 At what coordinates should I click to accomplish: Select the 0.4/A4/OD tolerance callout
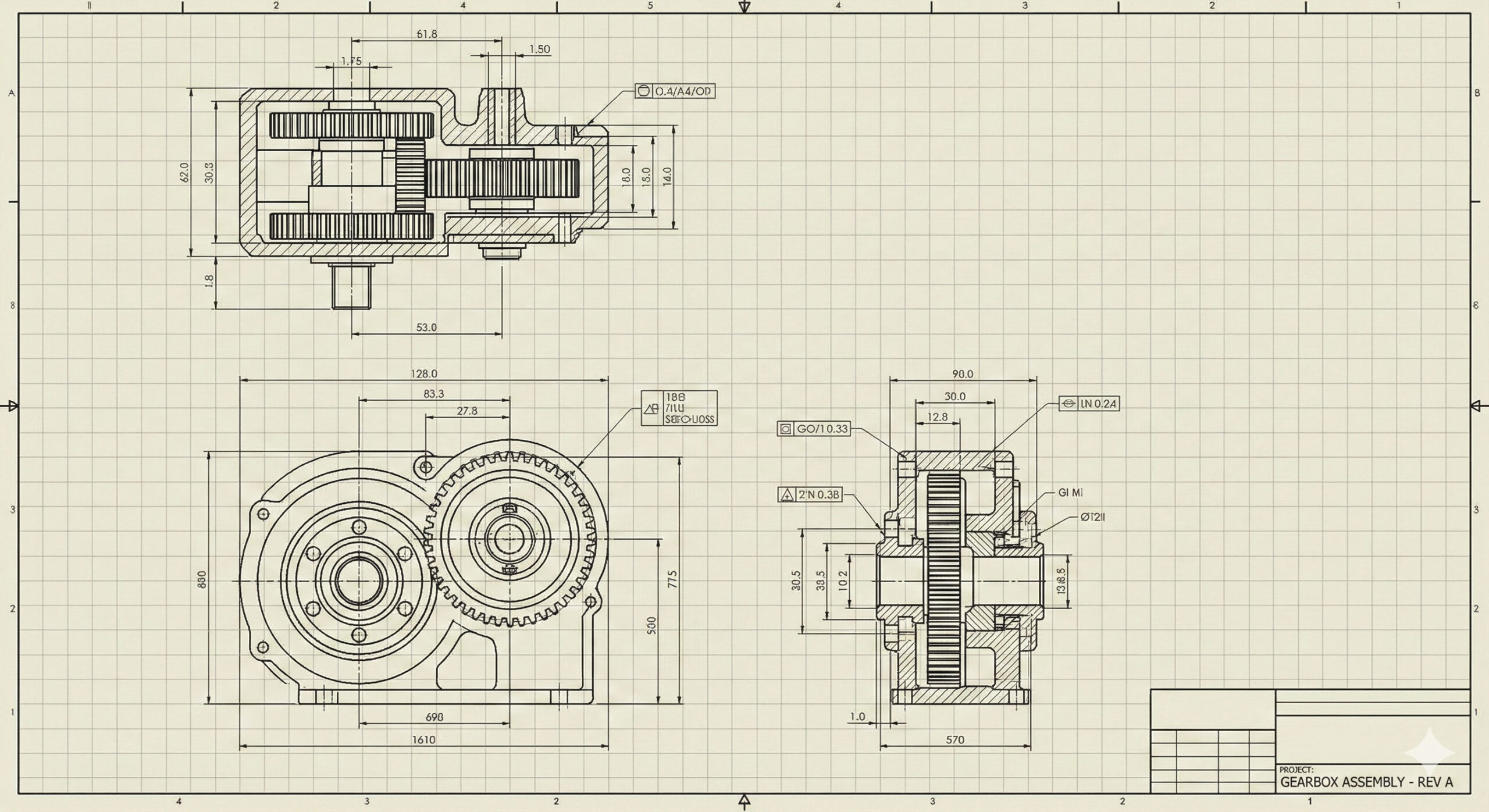tap(675, 91)
